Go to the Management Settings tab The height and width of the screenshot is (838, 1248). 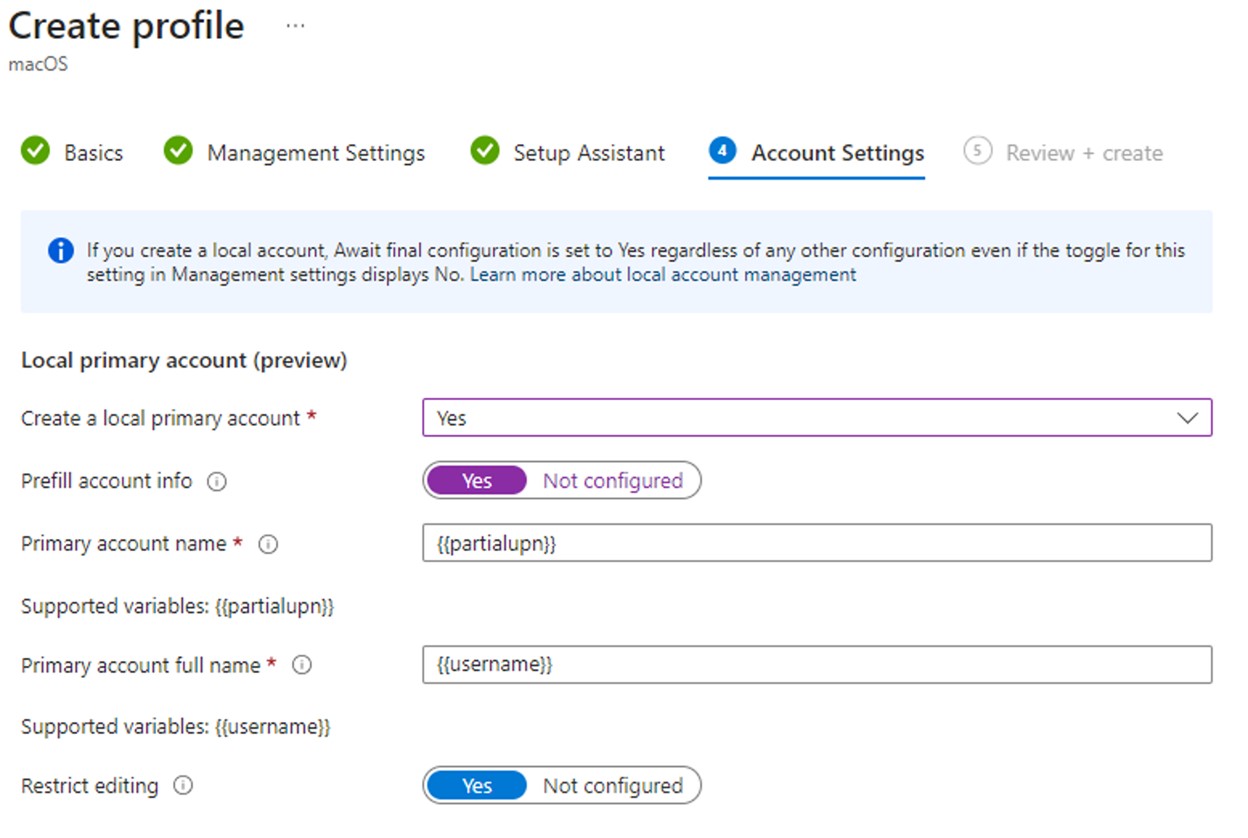(315, 153)
